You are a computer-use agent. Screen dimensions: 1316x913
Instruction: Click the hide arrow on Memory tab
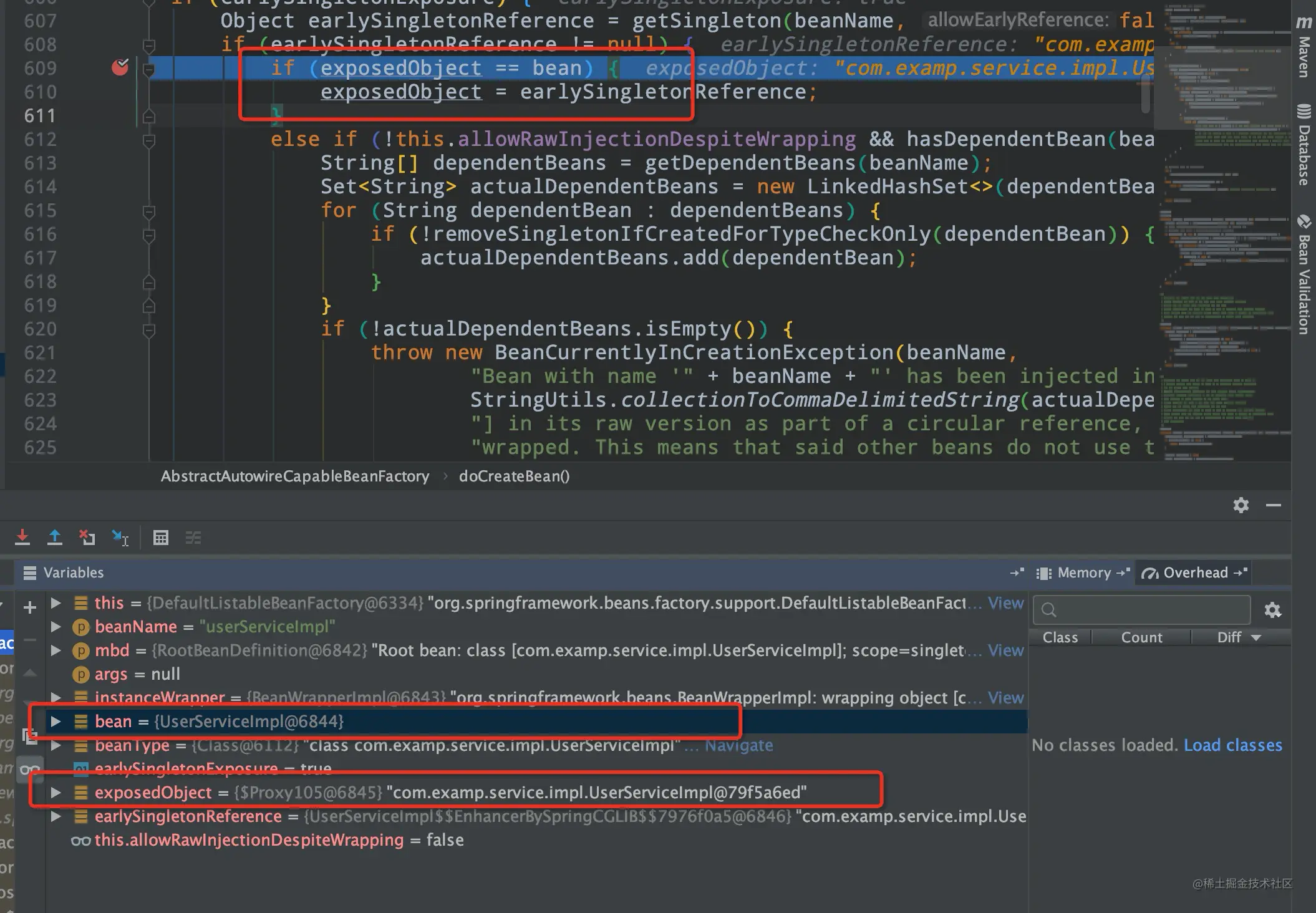click(1123, 572)
